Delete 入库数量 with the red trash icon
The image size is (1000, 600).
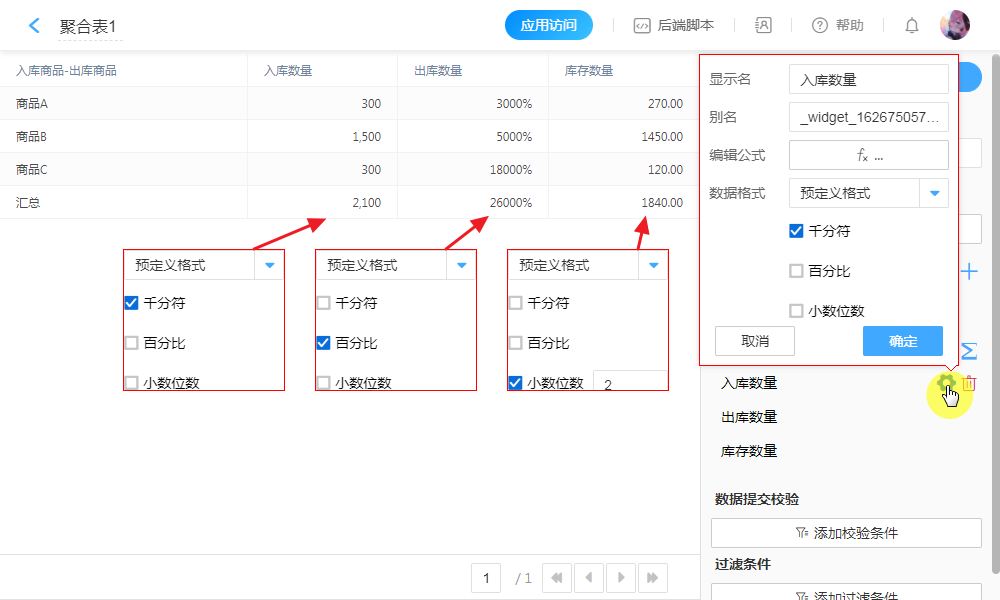[969, 383]
